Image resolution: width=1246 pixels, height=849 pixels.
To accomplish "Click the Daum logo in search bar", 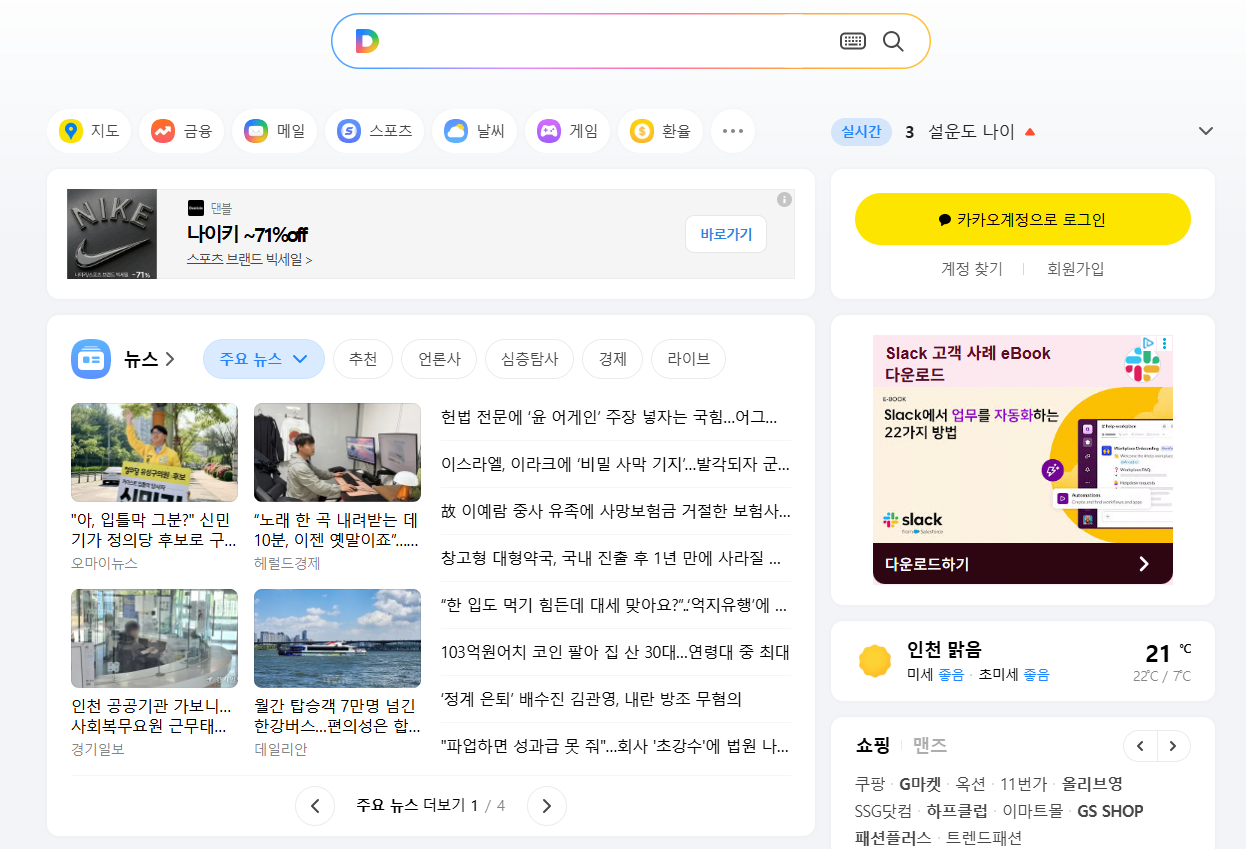I will [x=367, y=41].
